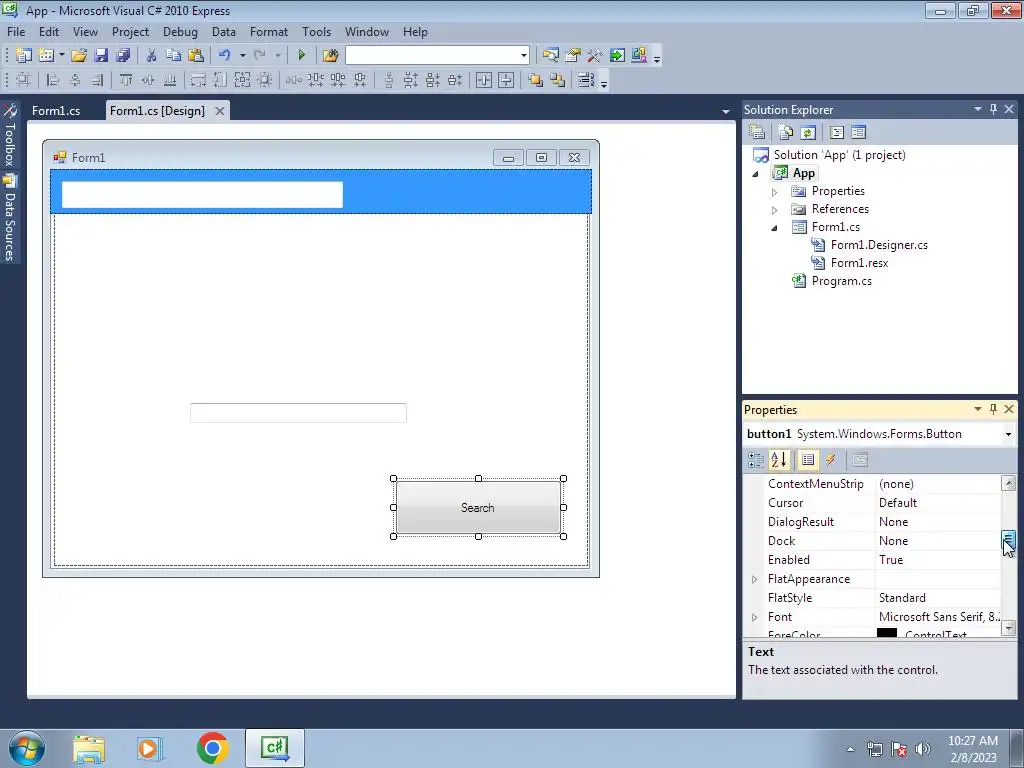1024x768 pixels.
Task: Click the Undo arrow icon
Action: point(225,56)
